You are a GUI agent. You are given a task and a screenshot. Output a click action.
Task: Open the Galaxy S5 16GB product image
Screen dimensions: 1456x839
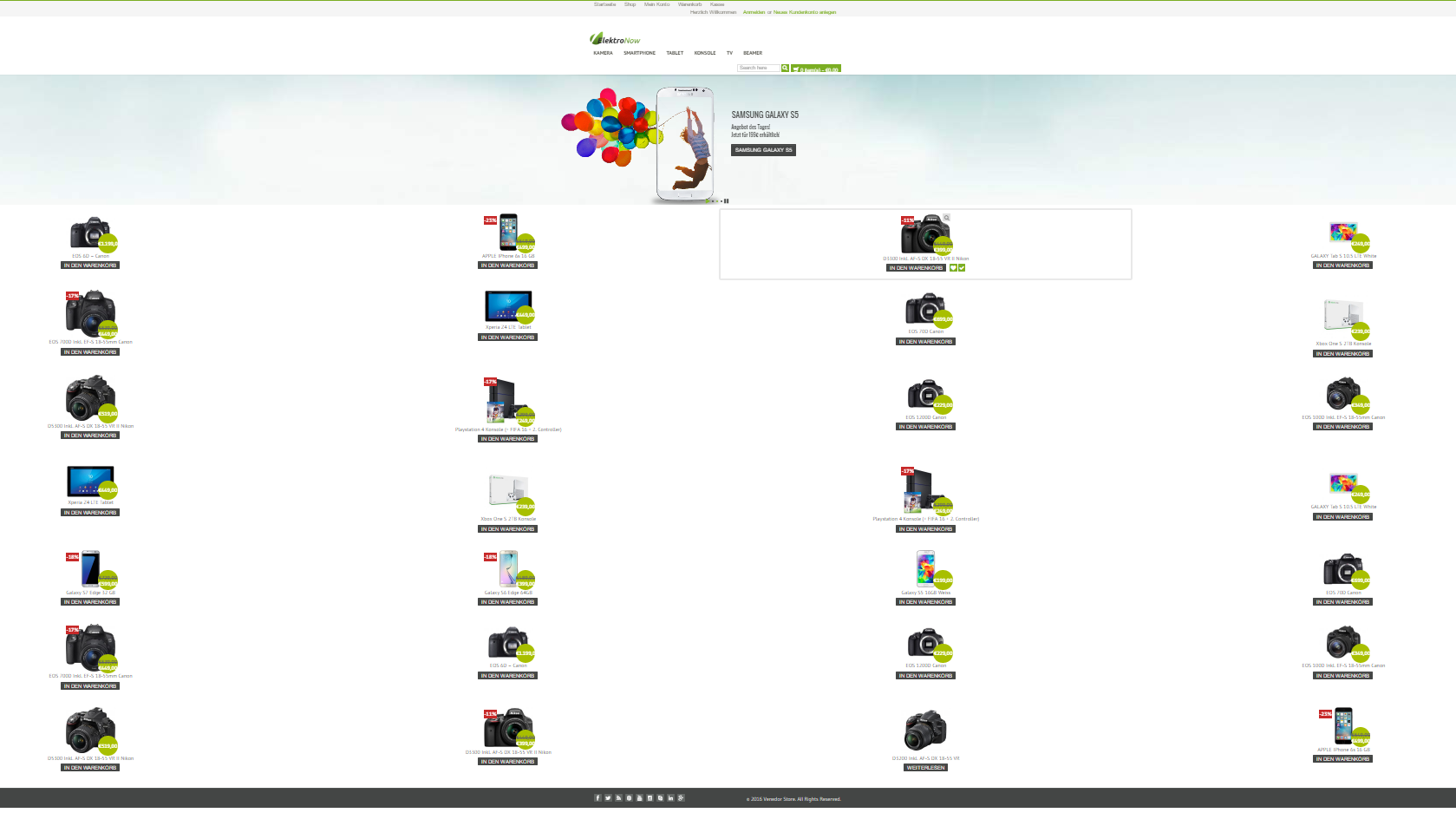pos(925,569)
